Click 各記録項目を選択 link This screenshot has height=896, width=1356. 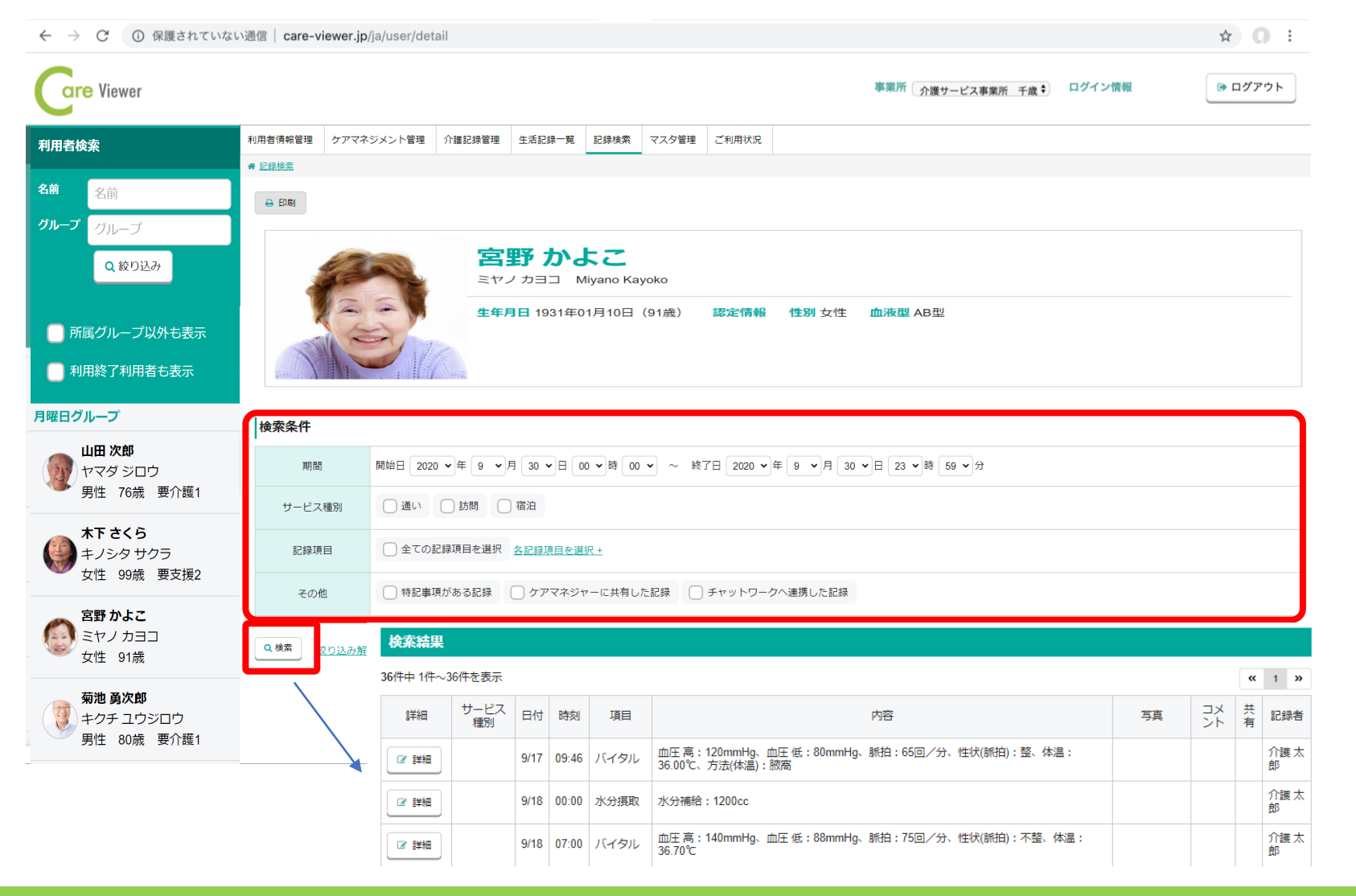pos(557,550)
